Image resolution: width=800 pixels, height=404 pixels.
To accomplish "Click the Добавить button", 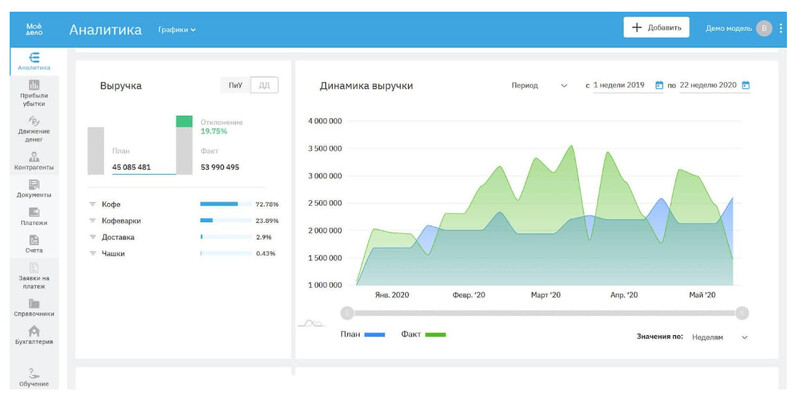I will 656,28.
